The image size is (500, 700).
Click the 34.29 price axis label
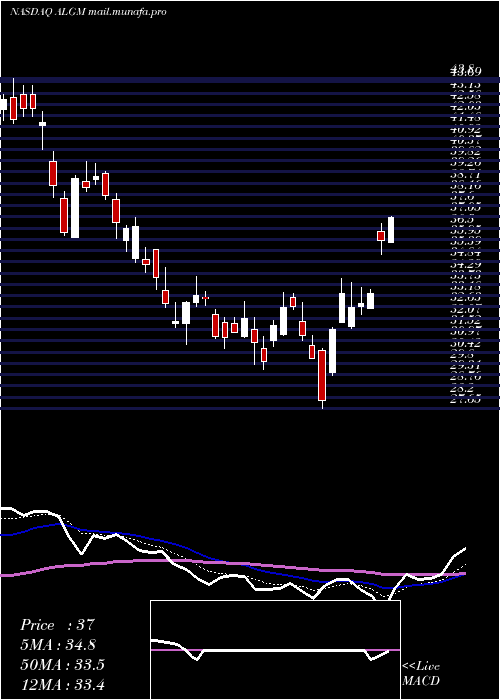click(466, 266)
